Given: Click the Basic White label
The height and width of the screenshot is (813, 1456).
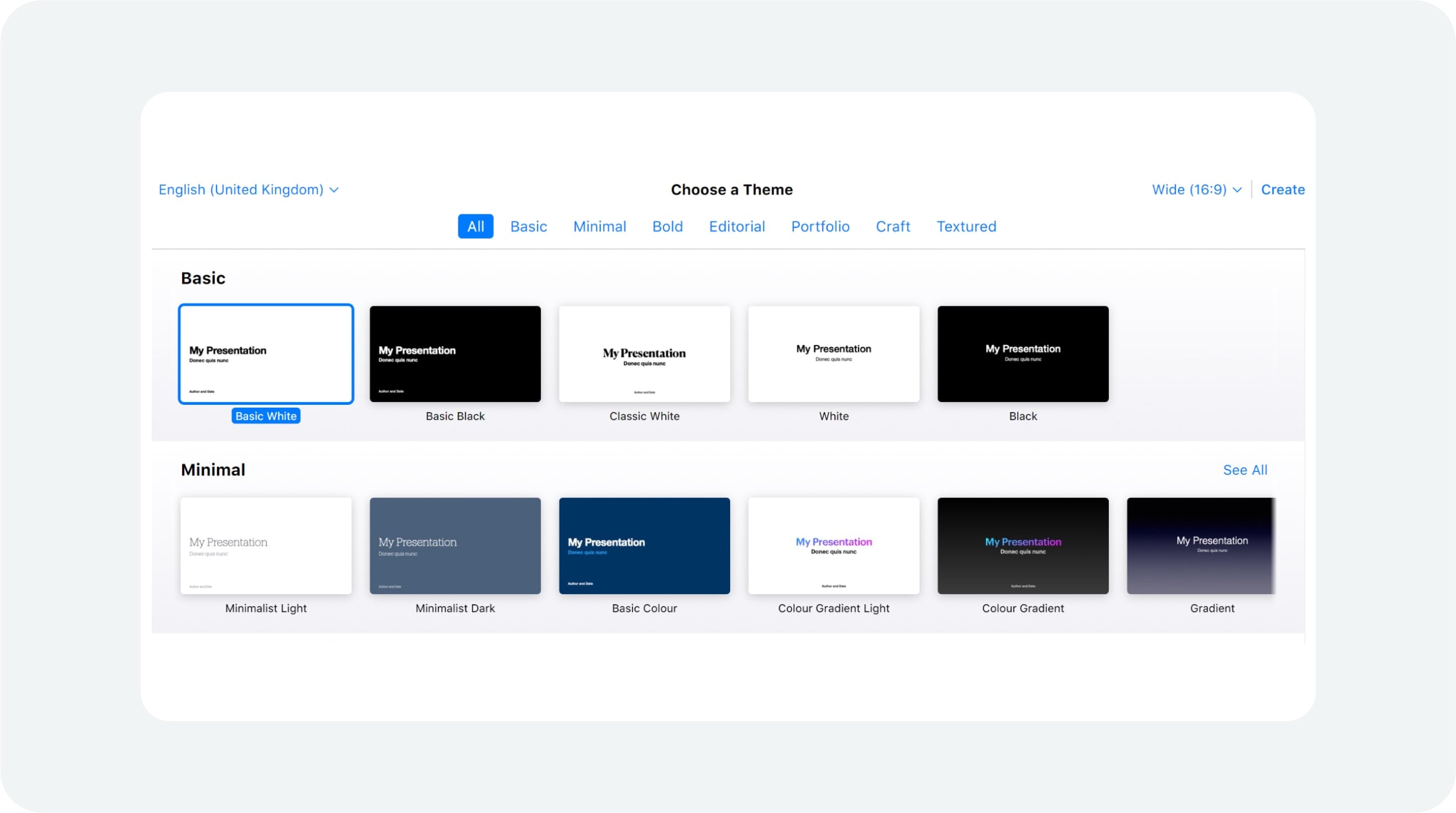Looking at the screenshot, I should 266,416.
